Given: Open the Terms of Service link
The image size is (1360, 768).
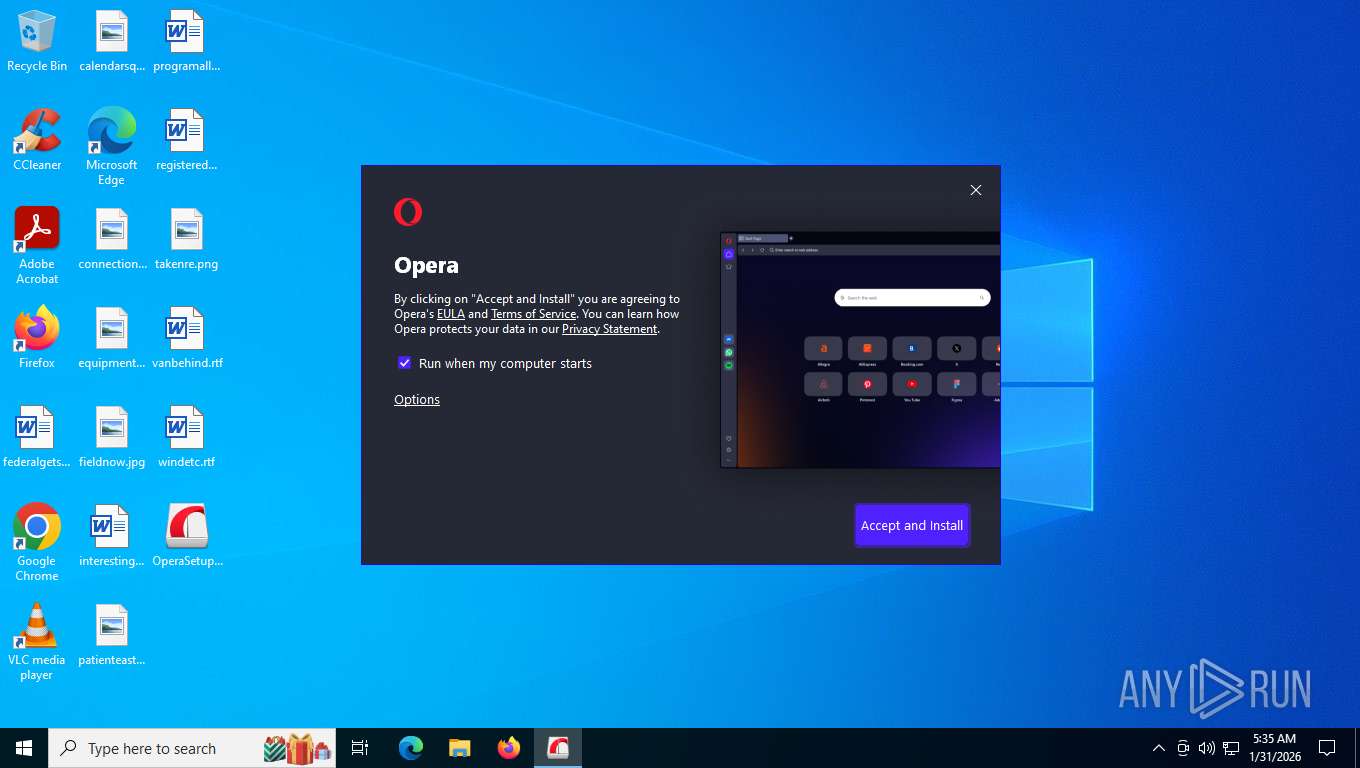Looking at the screenshot, I should pyautogui.click(x=533, y=314).
